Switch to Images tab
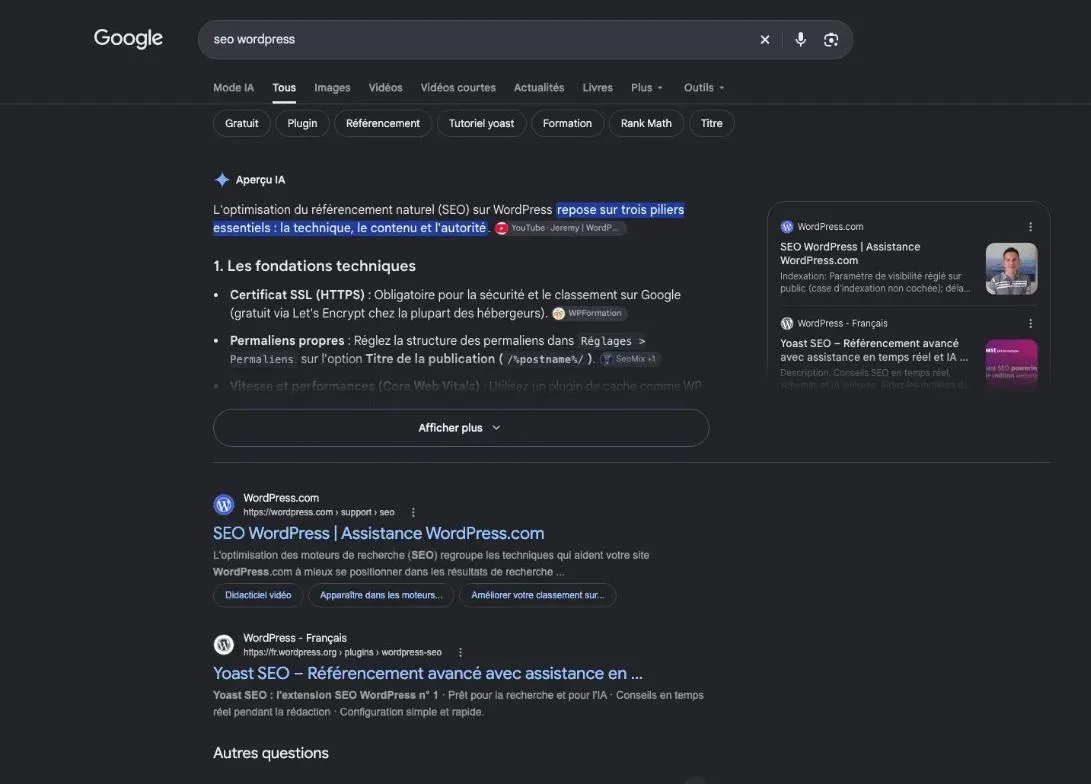Image resolution: width=1091 pixels, height=784 pixels. click(332, 88)
